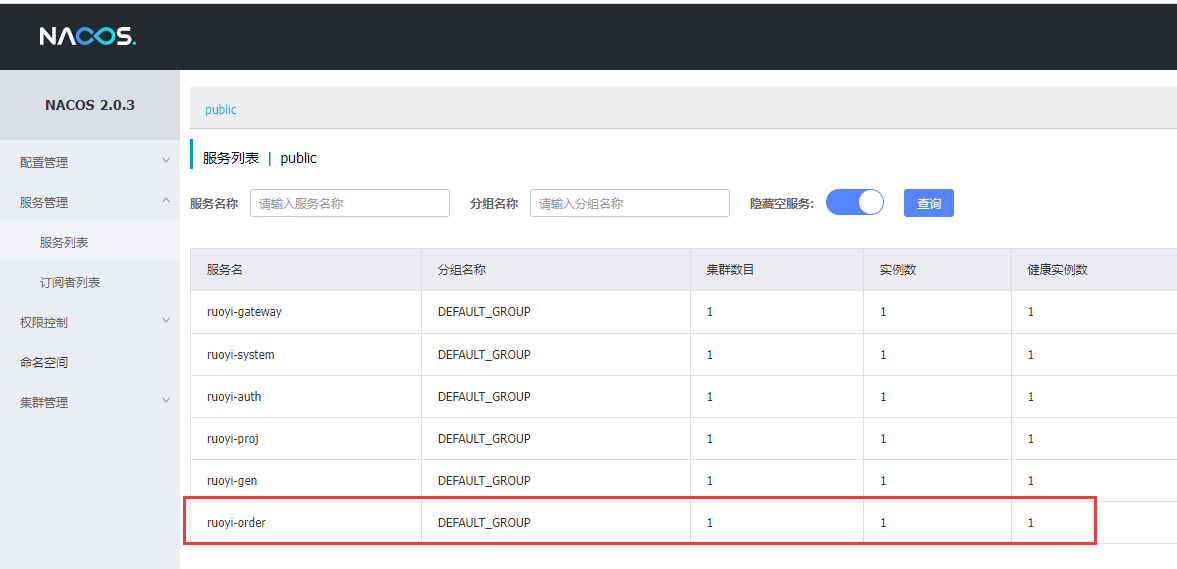Focus the 服务名称 input field
Viewport: 1177px width, 569px height.
(x=349, y=203)
